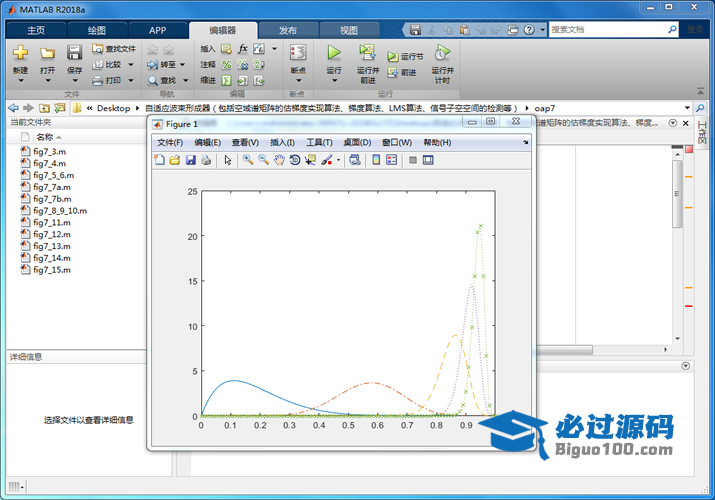Toggle the Rotate 3D tool
The image size is (715, 500).
click(x=295, y=160)
